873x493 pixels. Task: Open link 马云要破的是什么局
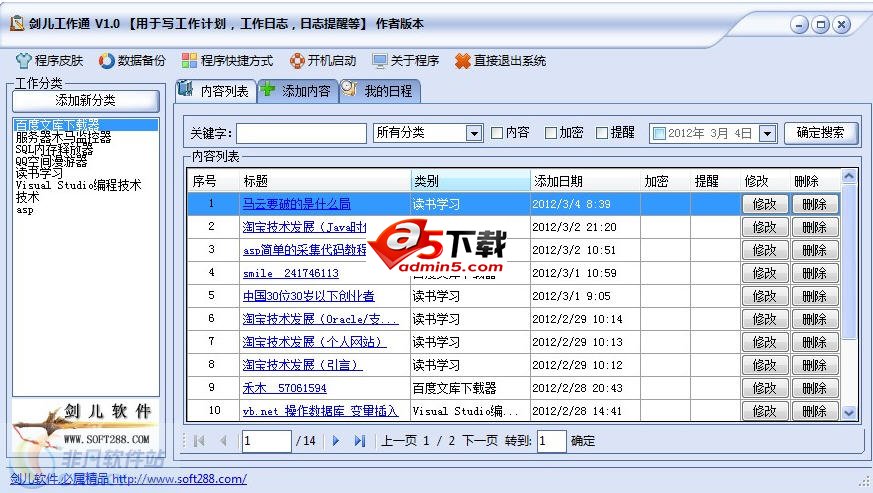click(297, 204)
